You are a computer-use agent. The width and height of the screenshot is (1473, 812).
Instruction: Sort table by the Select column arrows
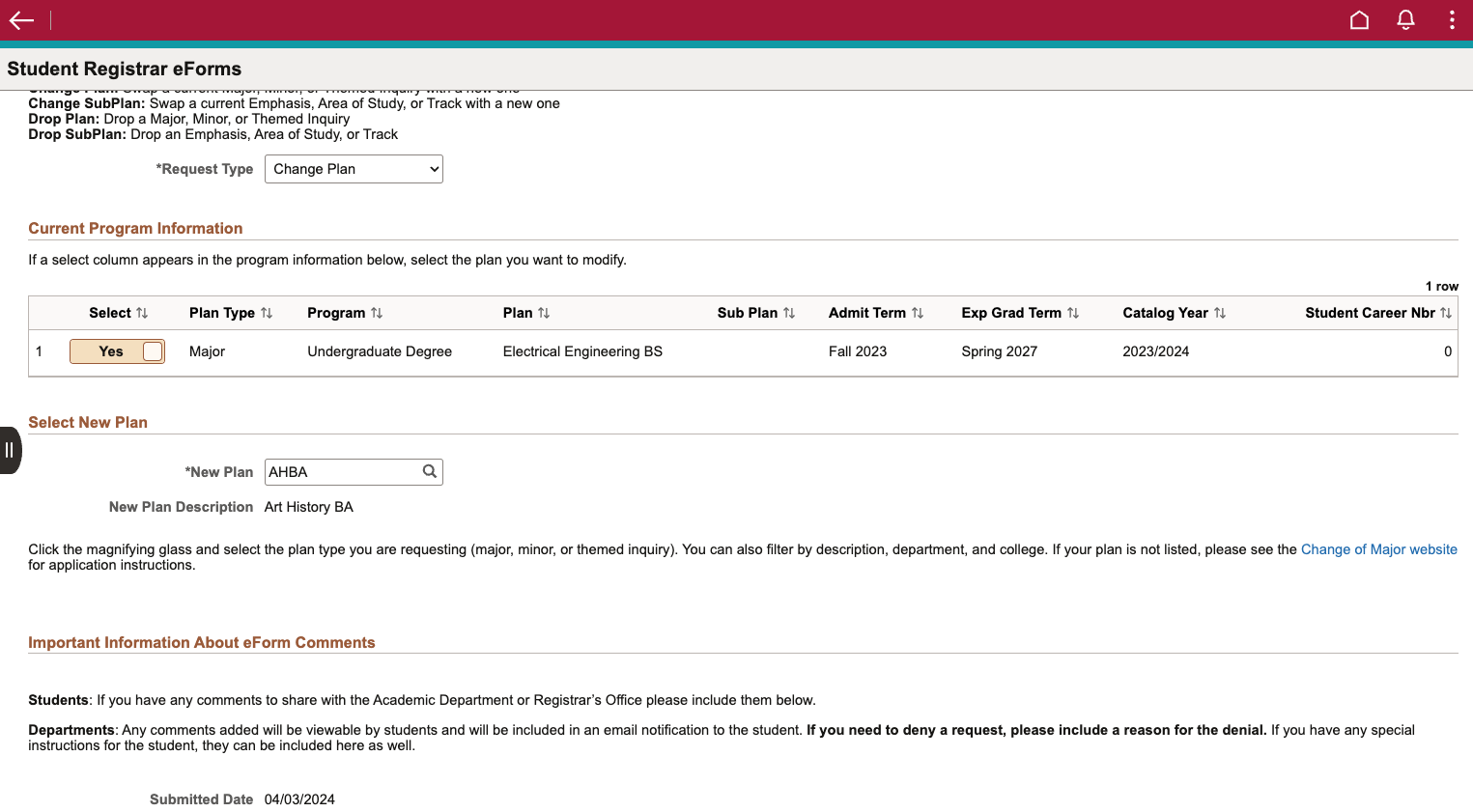142,313
